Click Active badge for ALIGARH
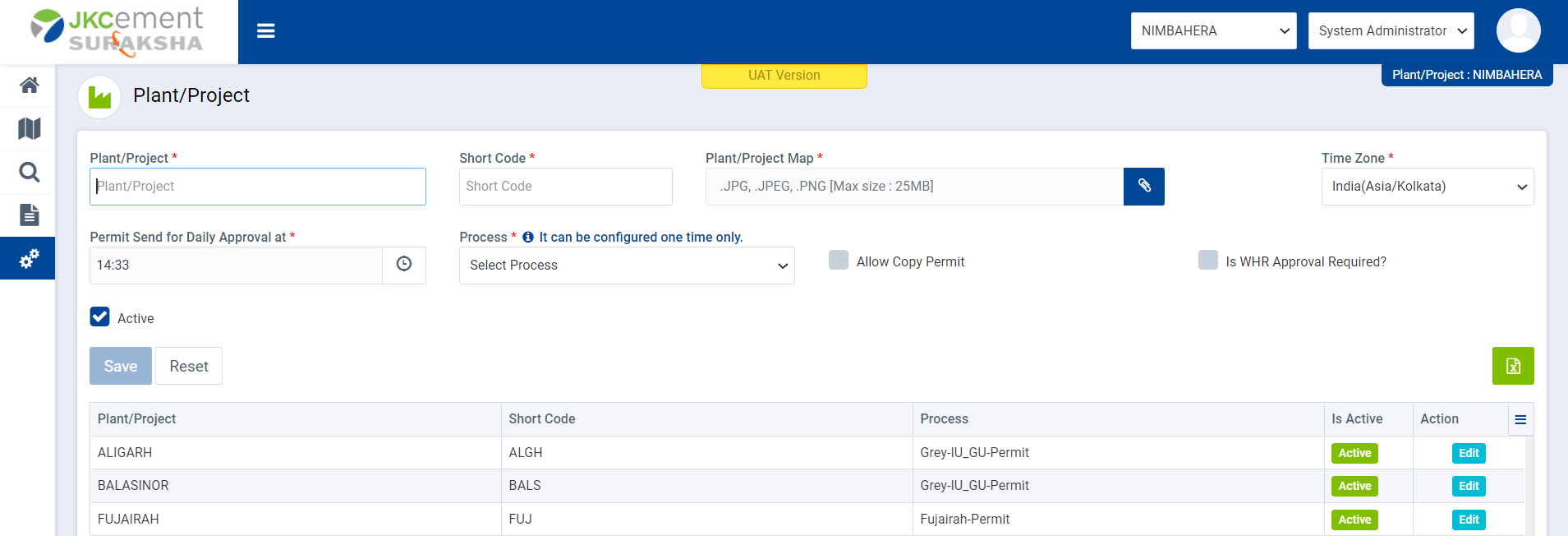The height and width of the screenshot is (536, 1568). [x=1354, y=453]
